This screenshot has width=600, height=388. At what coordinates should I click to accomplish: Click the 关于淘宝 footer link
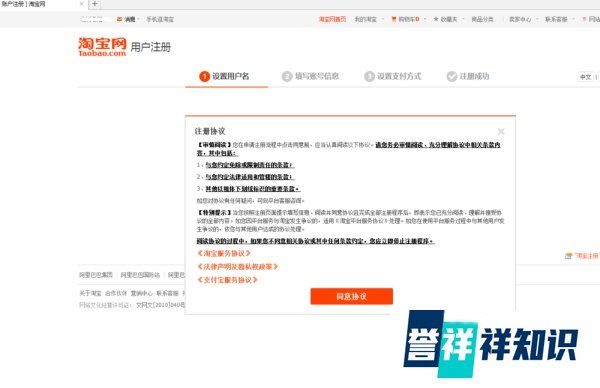(90, 293)
